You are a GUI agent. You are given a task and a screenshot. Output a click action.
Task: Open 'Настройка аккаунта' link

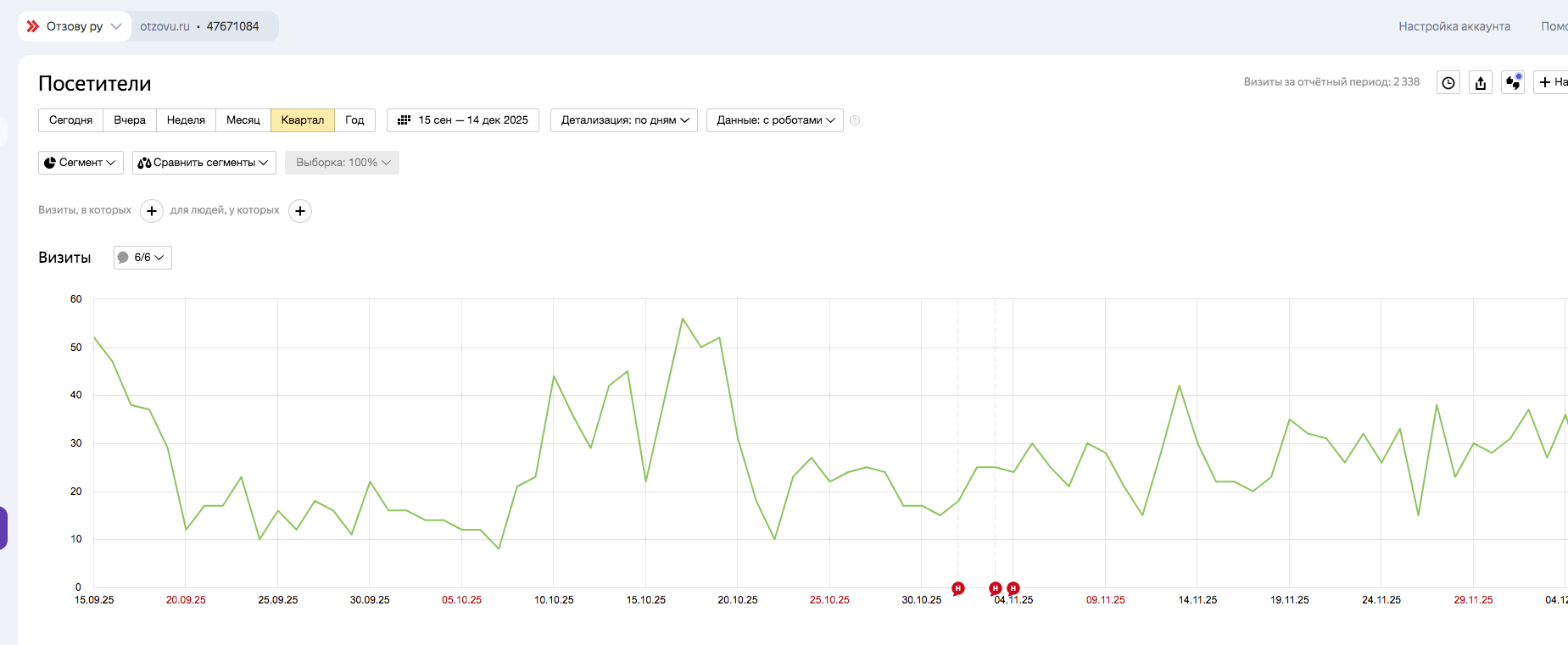1454,26
